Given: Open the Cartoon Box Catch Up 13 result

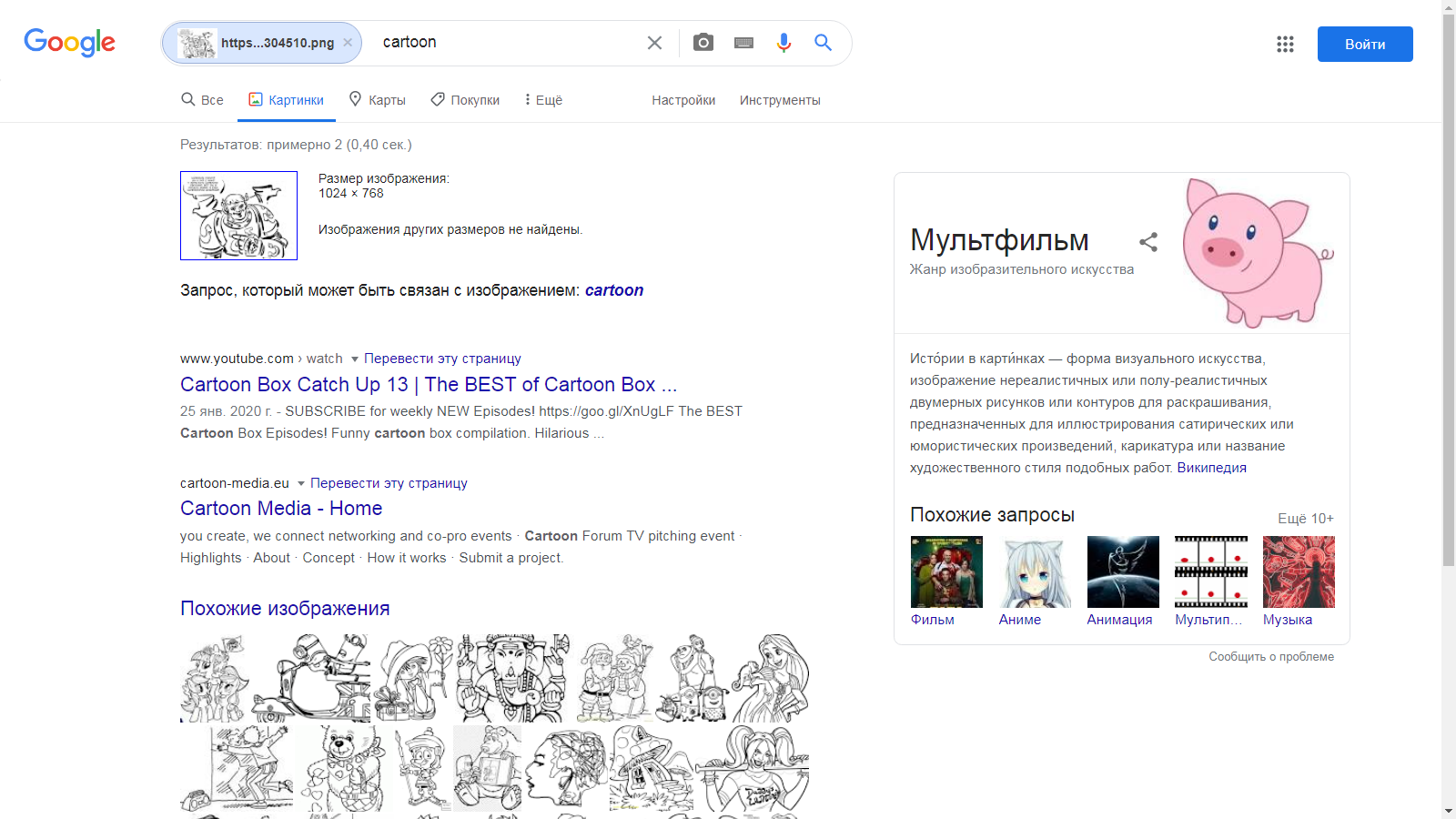Looking at the screenshot, I should (429, 385).
